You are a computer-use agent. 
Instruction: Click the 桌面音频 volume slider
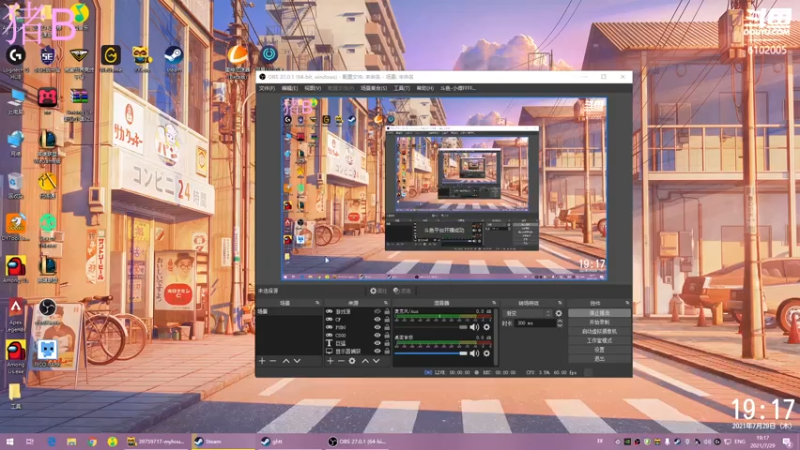pos(431,353)
